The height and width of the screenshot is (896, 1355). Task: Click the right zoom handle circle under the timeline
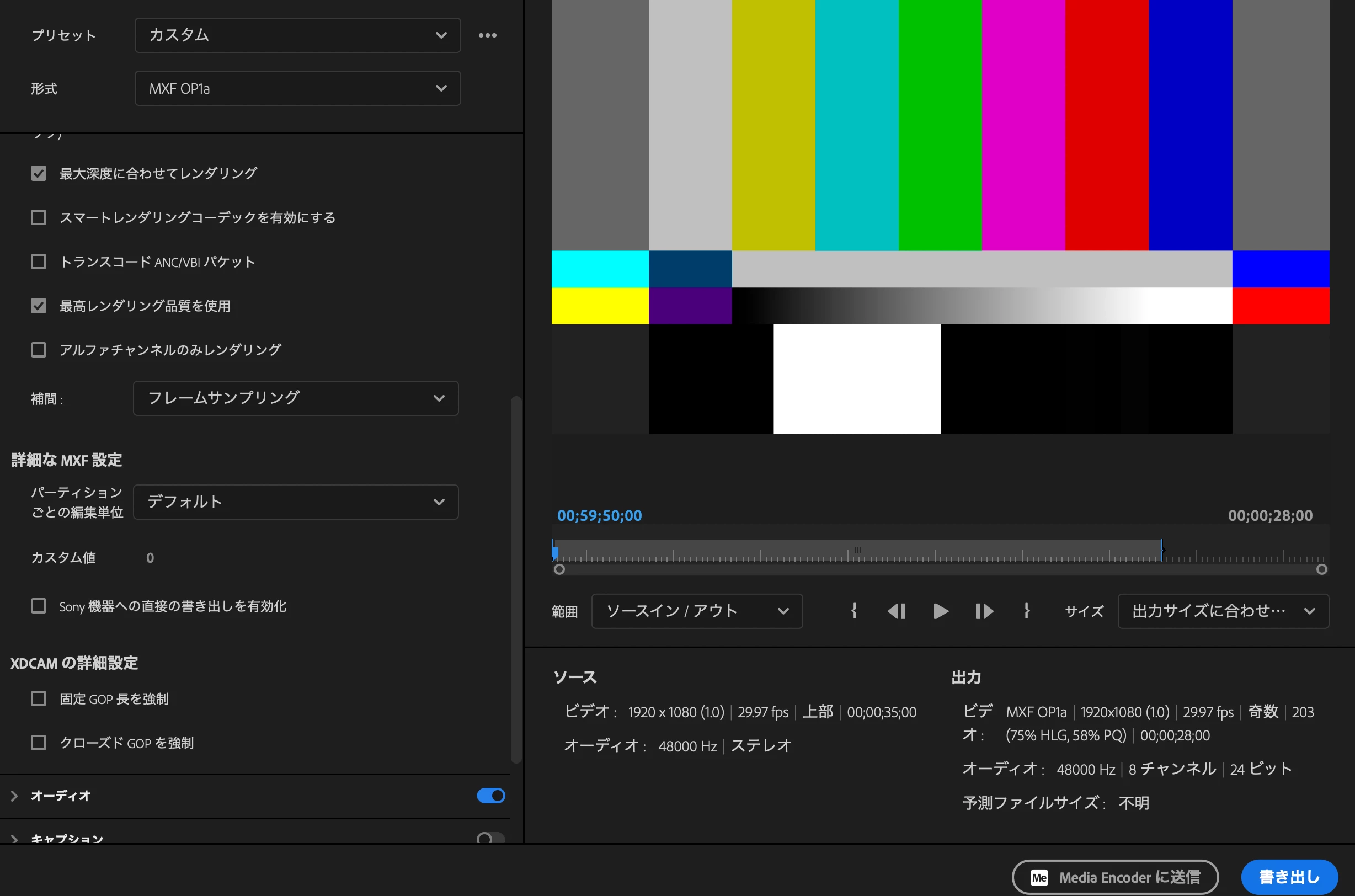pyautogui.click(x=1321, y=569)
